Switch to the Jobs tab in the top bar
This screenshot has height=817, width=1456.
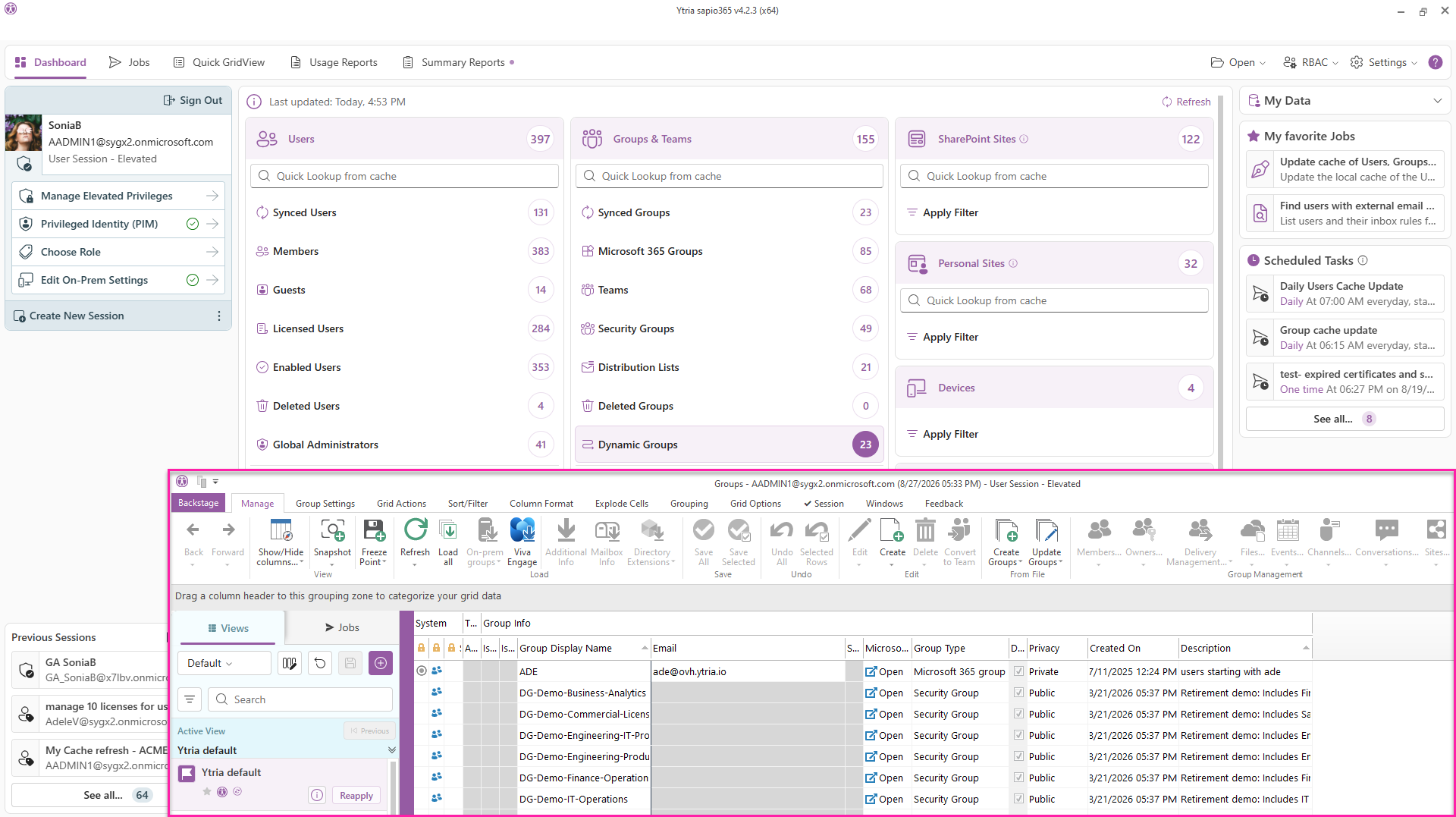click(130, 62)
